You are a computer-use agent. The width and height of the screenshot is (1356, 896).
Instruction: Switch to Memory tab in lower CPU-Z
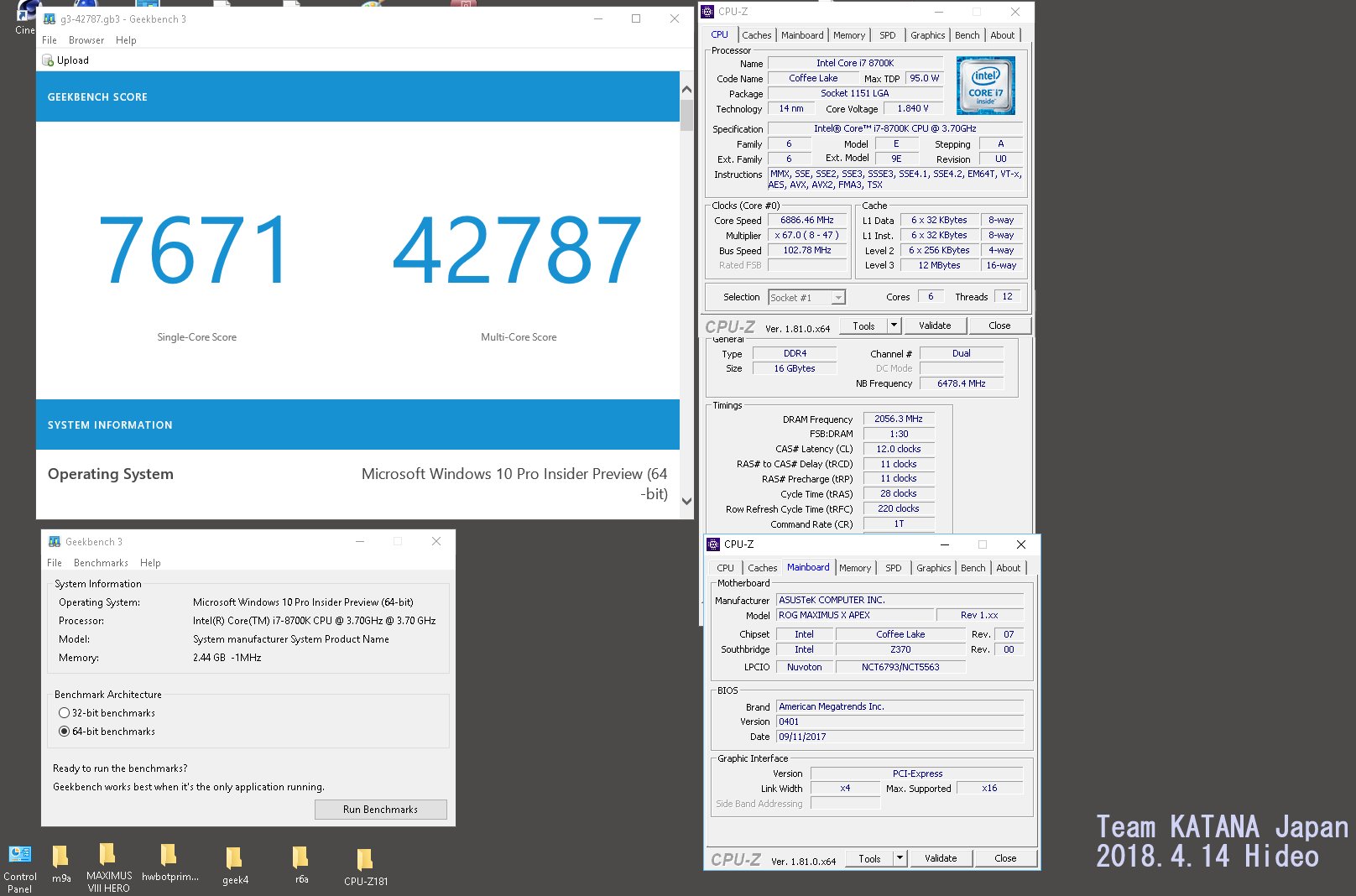(855, 568)
